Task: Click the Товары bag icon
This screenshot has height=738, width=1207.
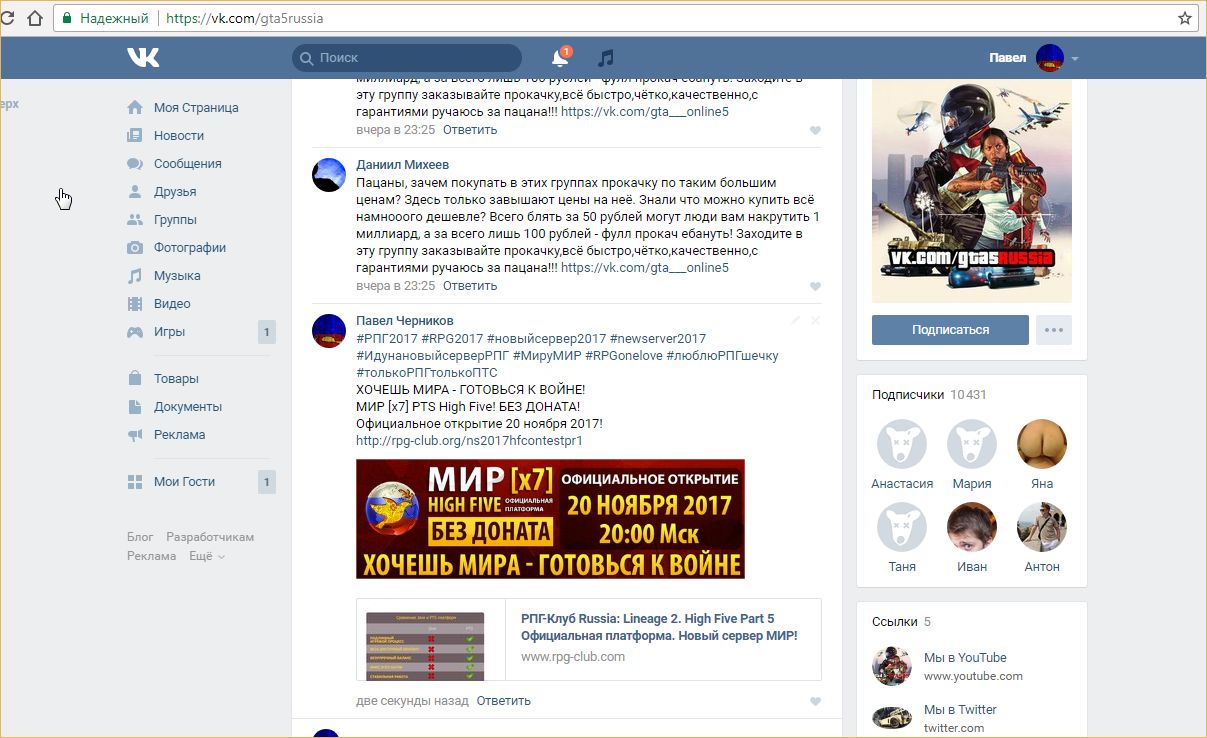Action: coord(135,379)
